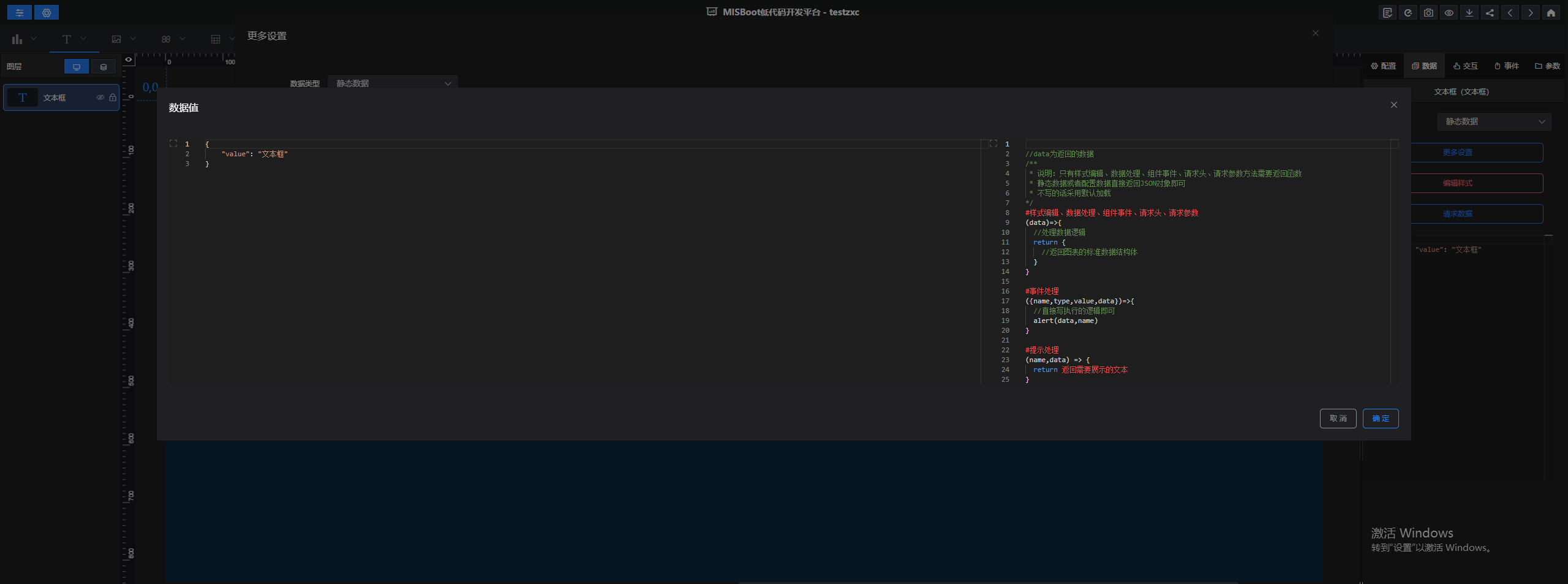The image size is (1568, 584).
Task: Click the "value" preview text in right panel
Action: [x=1448, y=249]
